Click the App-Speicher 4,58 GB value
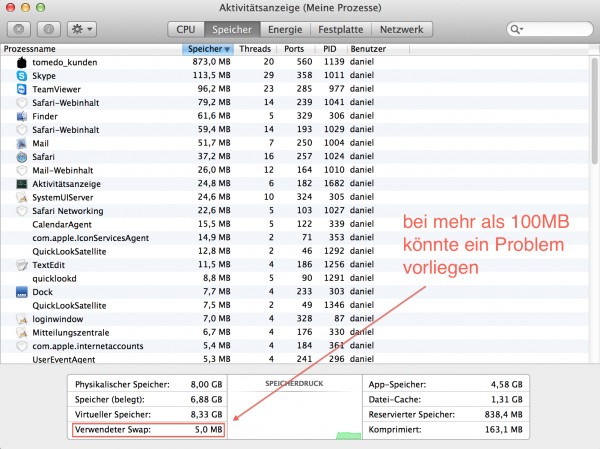 pos(507,384)
